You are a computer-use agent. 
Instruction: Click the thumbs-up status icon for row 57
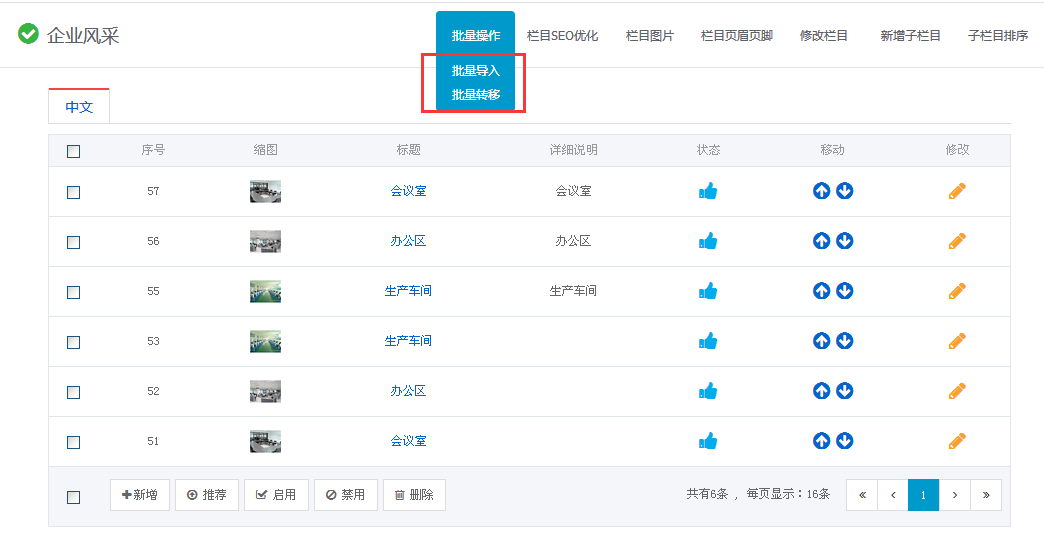click(708, 191)
